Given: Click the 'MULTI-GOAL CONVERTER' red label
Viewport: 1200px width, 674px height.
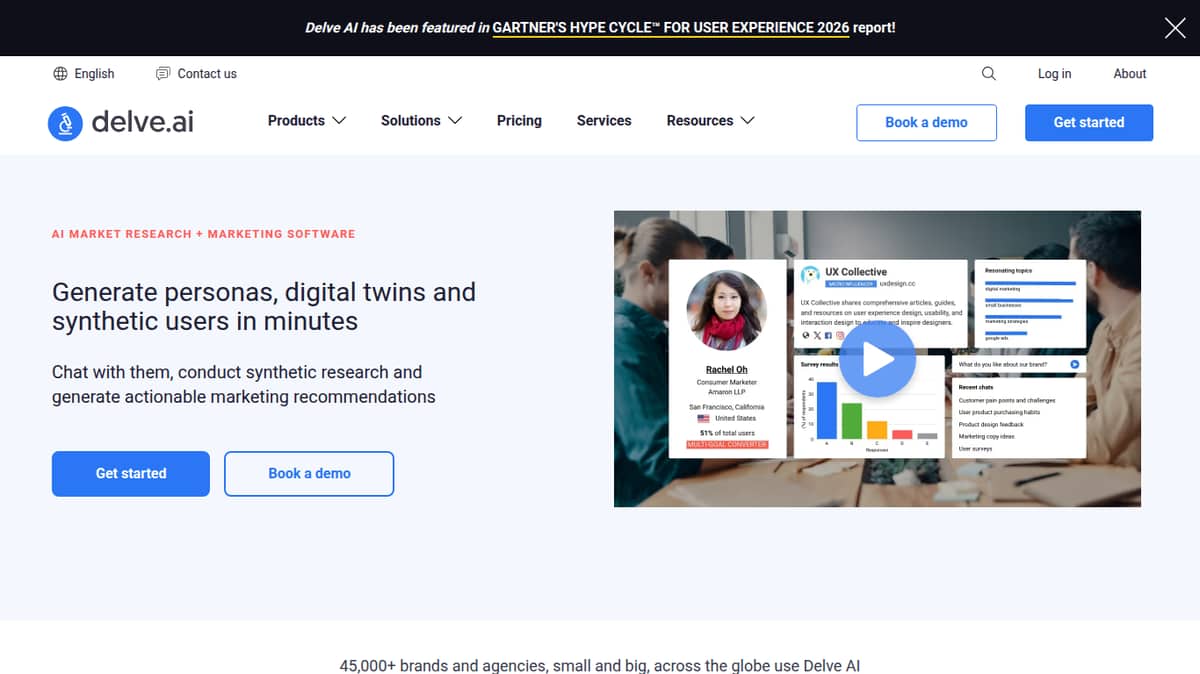Looking at the screenshot, I should [727, 444].
